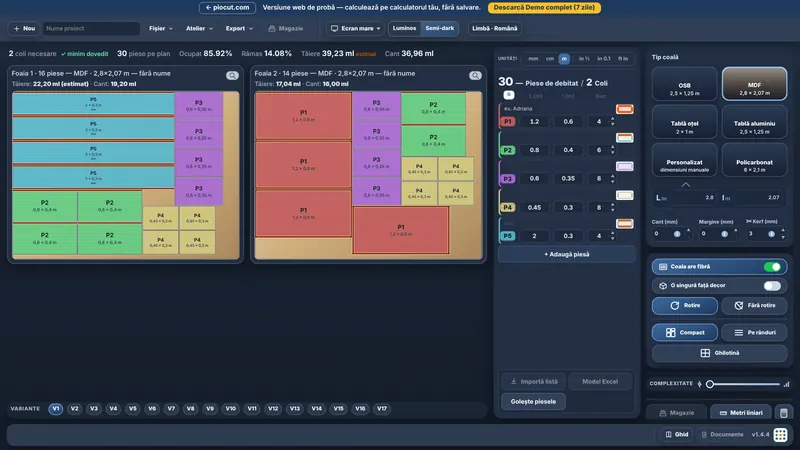Click the 'Nume proiect' input field

pos(91,29)
